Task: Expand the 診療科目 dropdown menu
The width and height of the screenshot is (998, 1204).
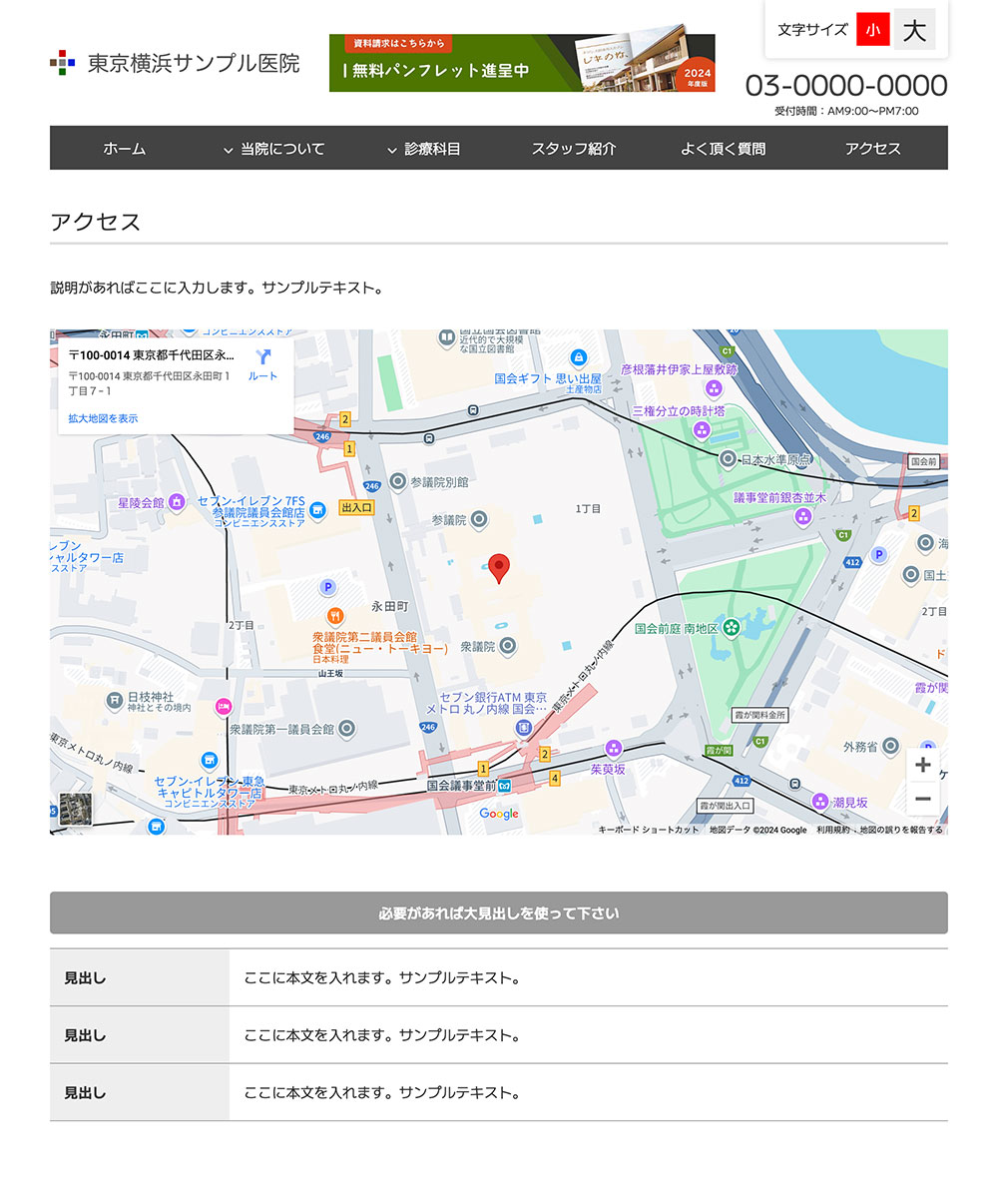Action: (x=423, y=149)
